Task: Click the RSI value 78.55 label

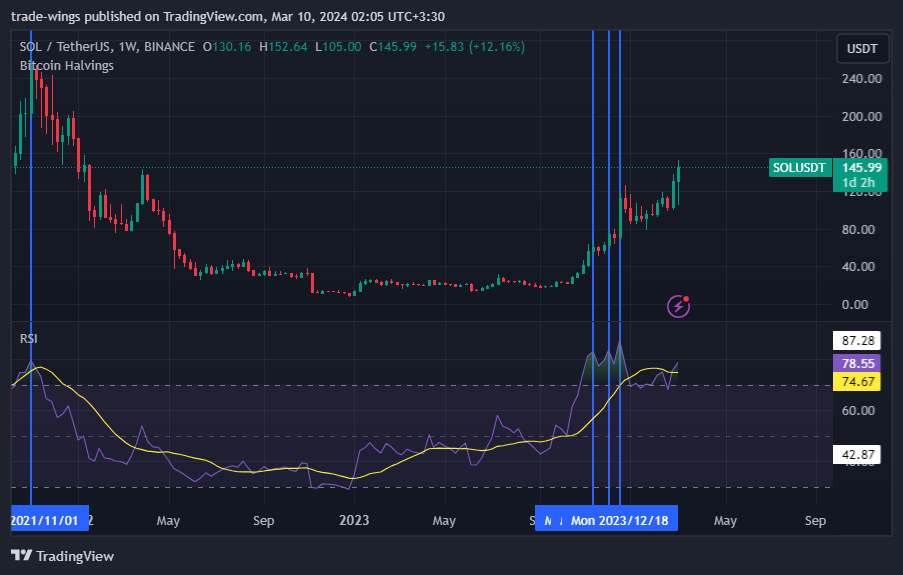Action: [857, 364]
